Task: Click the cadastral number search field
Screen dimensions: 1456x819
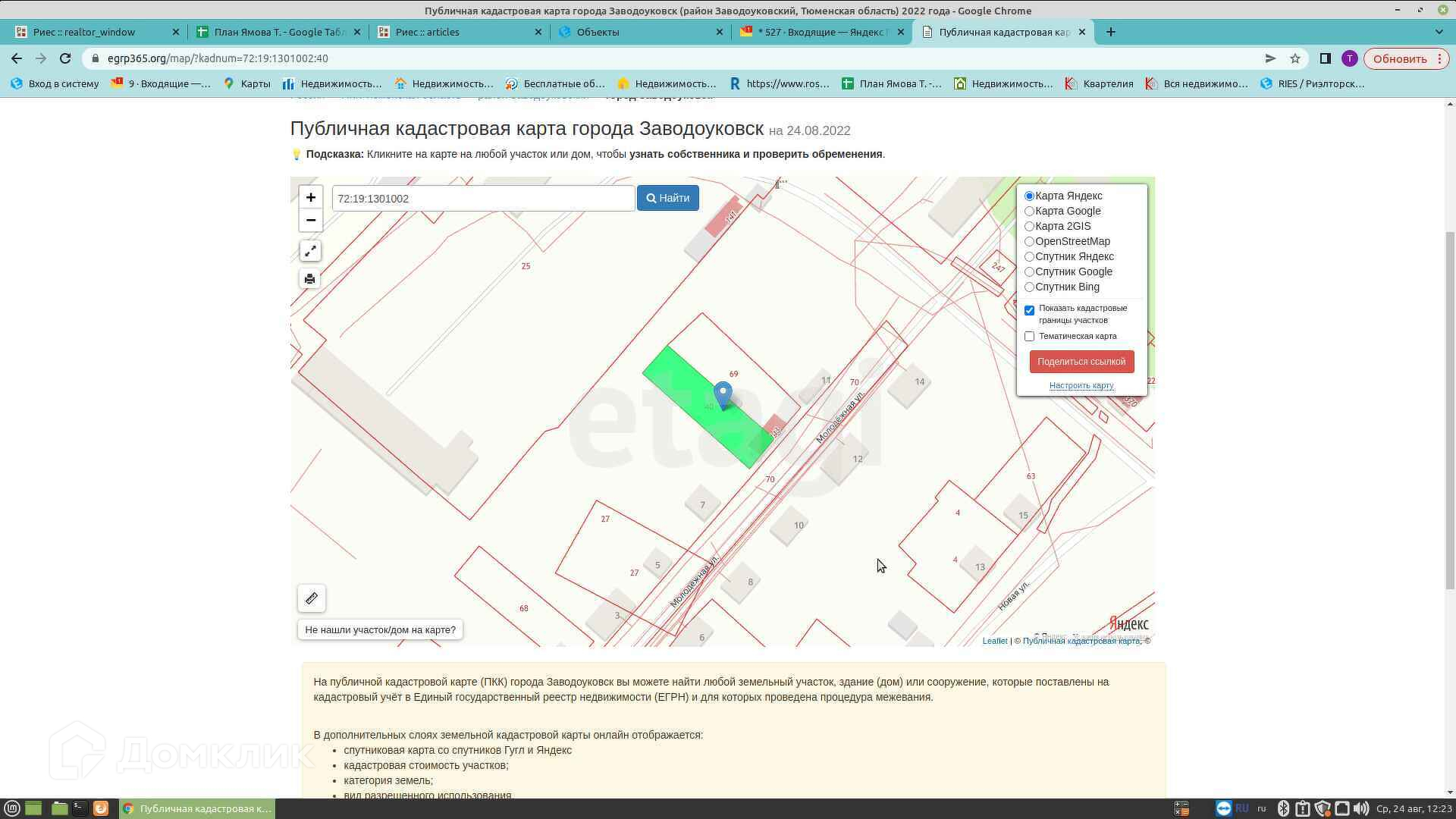Action: (x=483, y=199)
